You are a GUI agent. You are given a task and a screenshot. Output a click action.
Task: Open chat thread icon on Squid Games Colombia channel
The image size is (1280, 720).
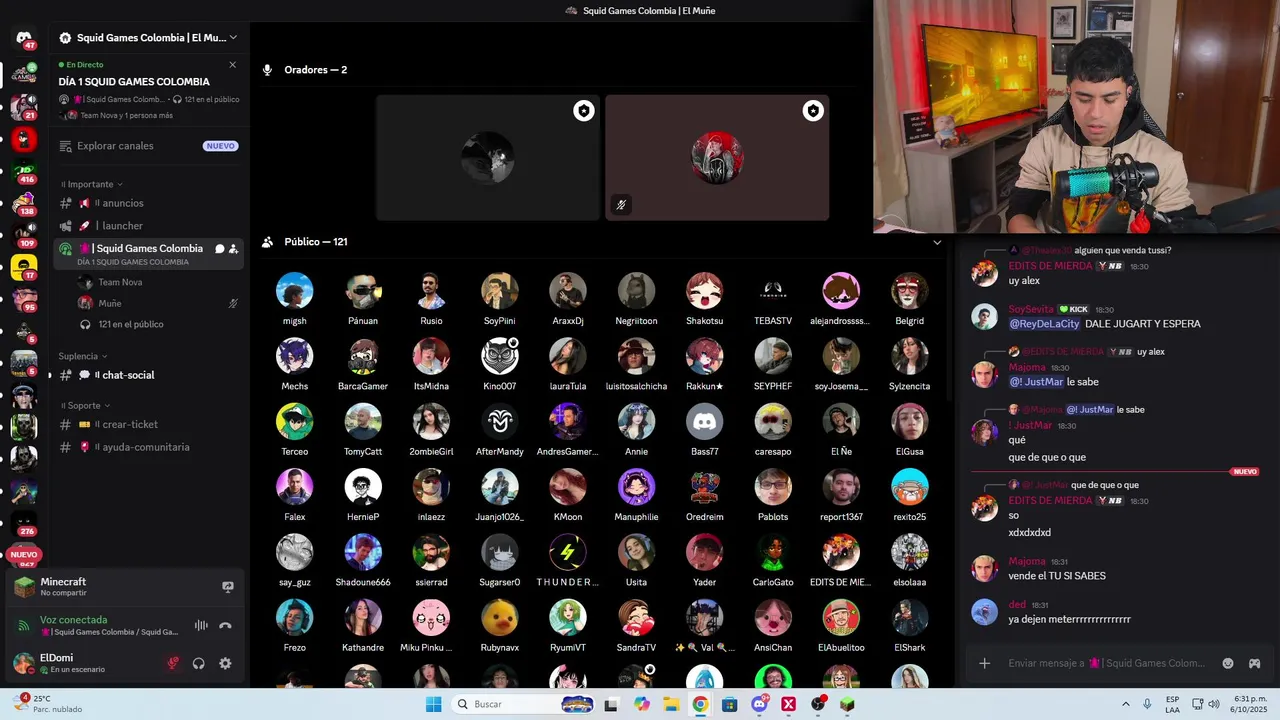coord(220,249)
